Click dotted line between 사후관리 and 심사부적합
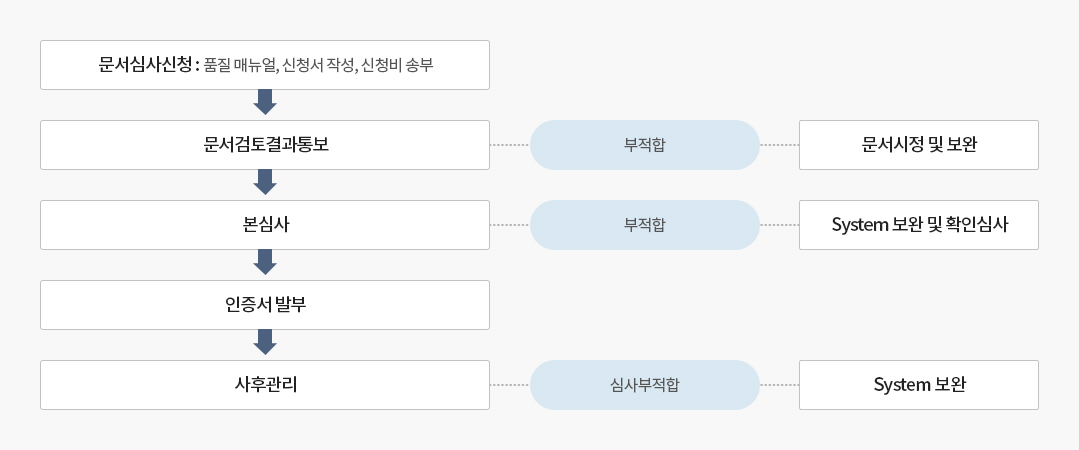 (x=510, y=385)
